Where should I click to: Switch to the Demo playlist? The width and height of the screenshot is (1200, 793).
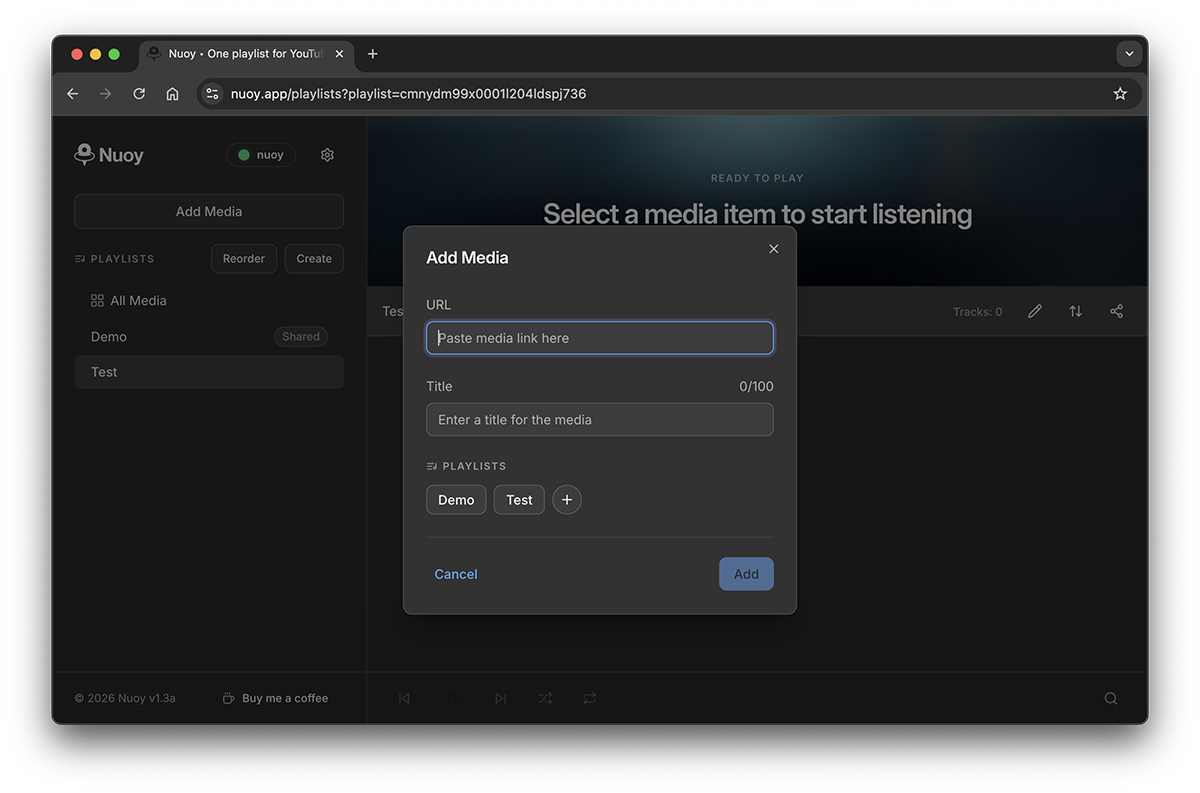[108, 336]
